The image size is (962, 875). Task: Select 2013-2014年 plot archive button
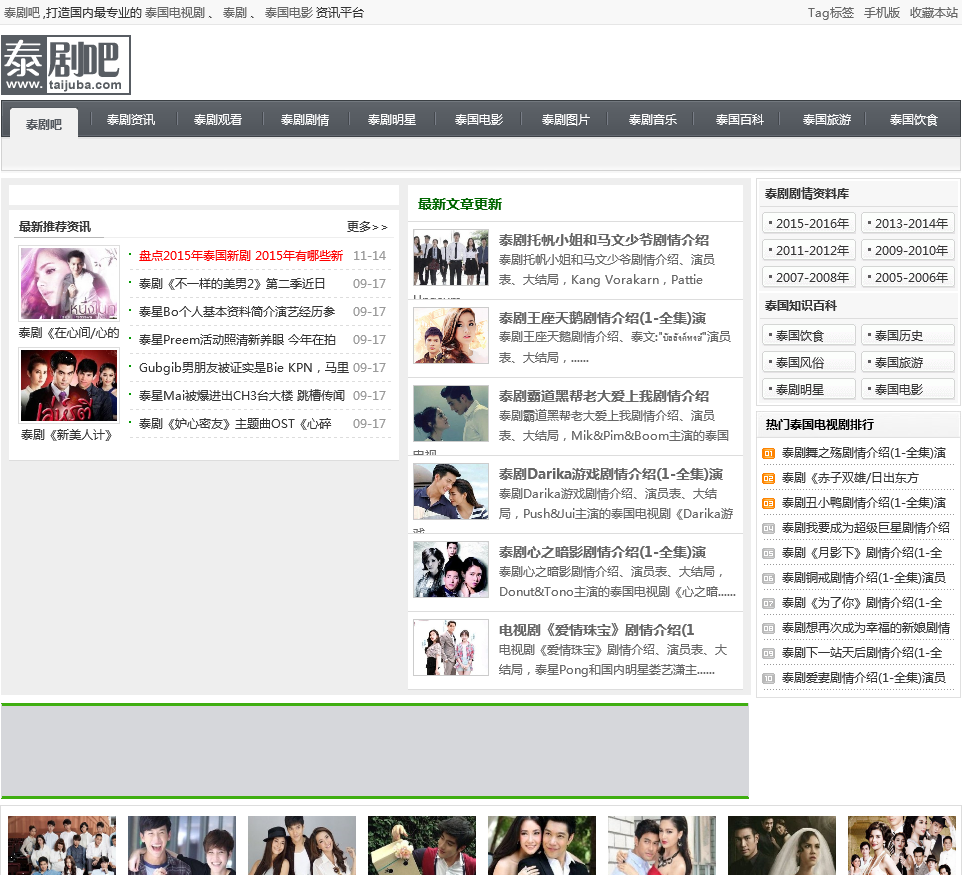(908, 223)
